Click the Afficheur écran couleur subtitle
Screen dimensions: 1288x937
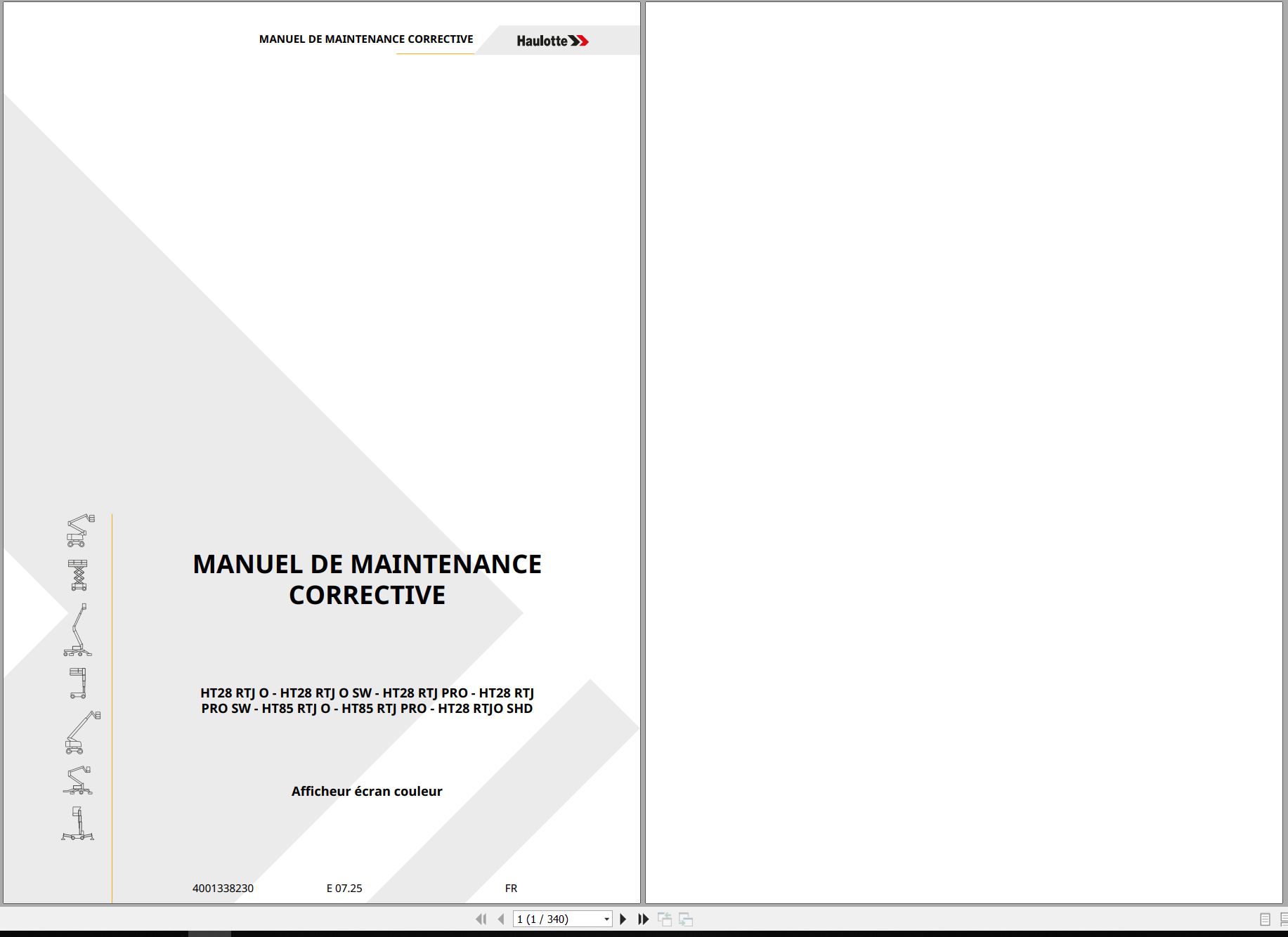coord(367,792)
